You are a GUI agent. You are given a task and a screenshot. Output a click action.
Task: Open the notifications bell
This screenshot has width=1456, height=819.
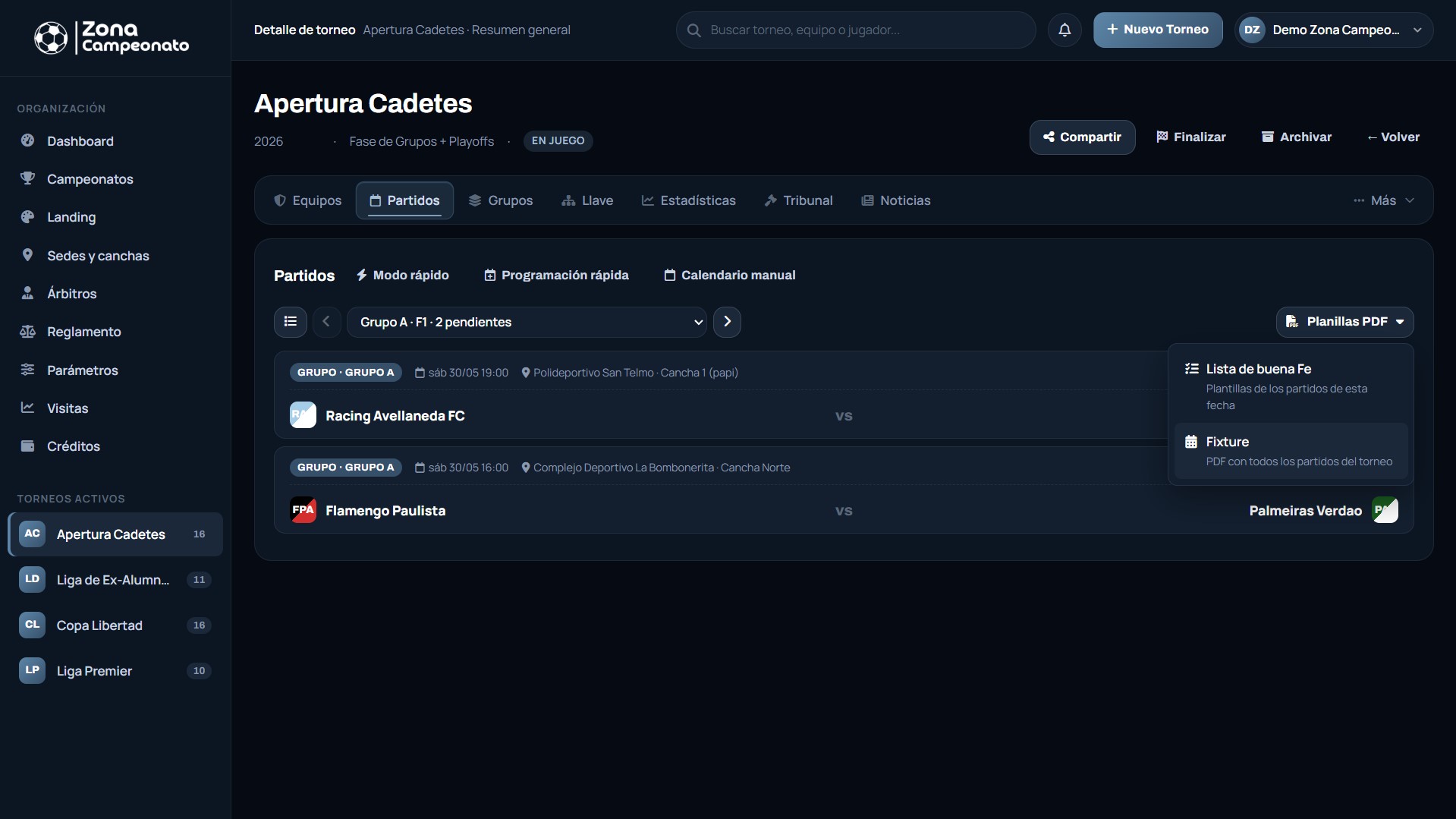click(x=1064, y=30)
